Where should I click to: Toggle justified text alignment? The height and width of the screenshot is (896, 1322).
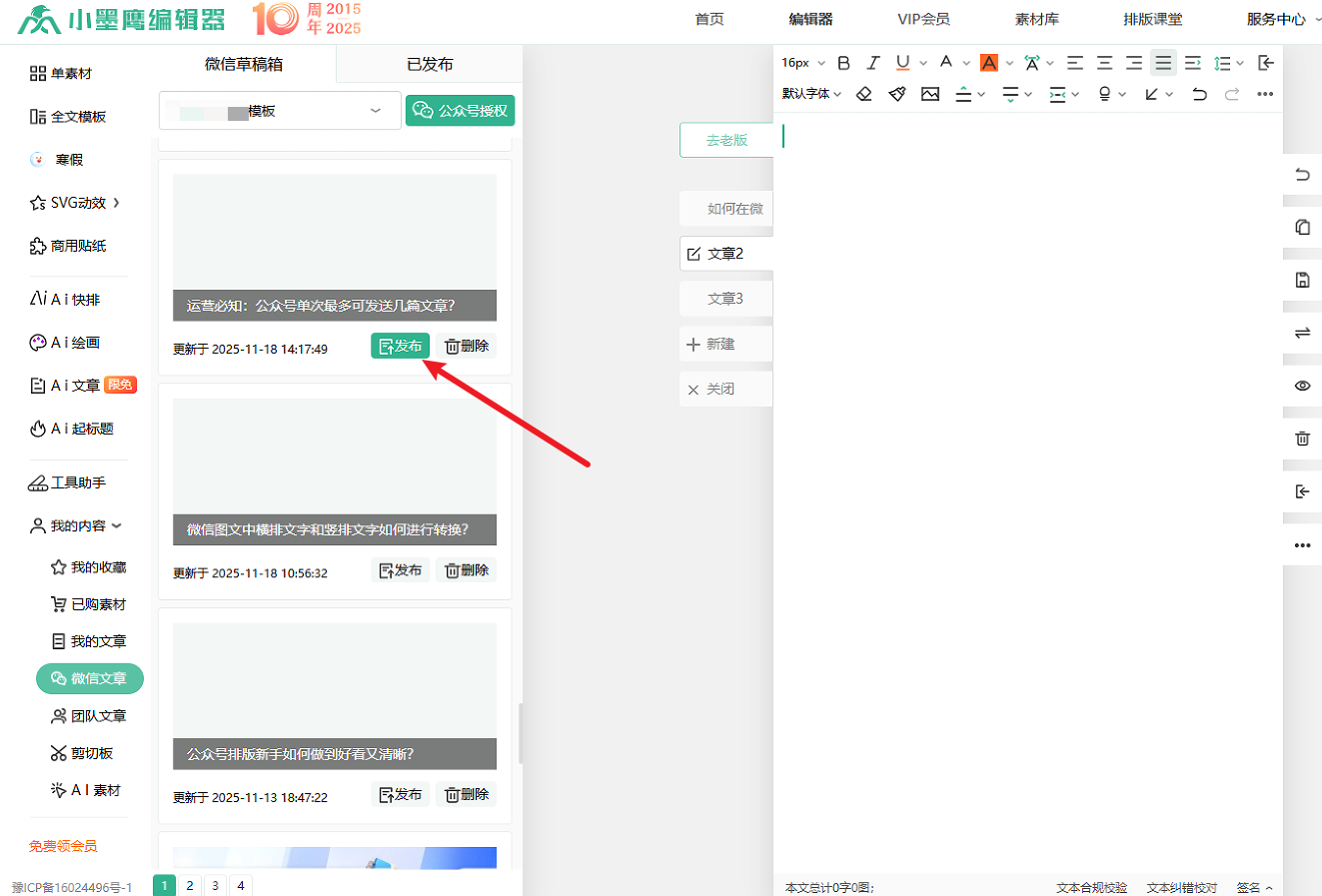point(1163,63)
